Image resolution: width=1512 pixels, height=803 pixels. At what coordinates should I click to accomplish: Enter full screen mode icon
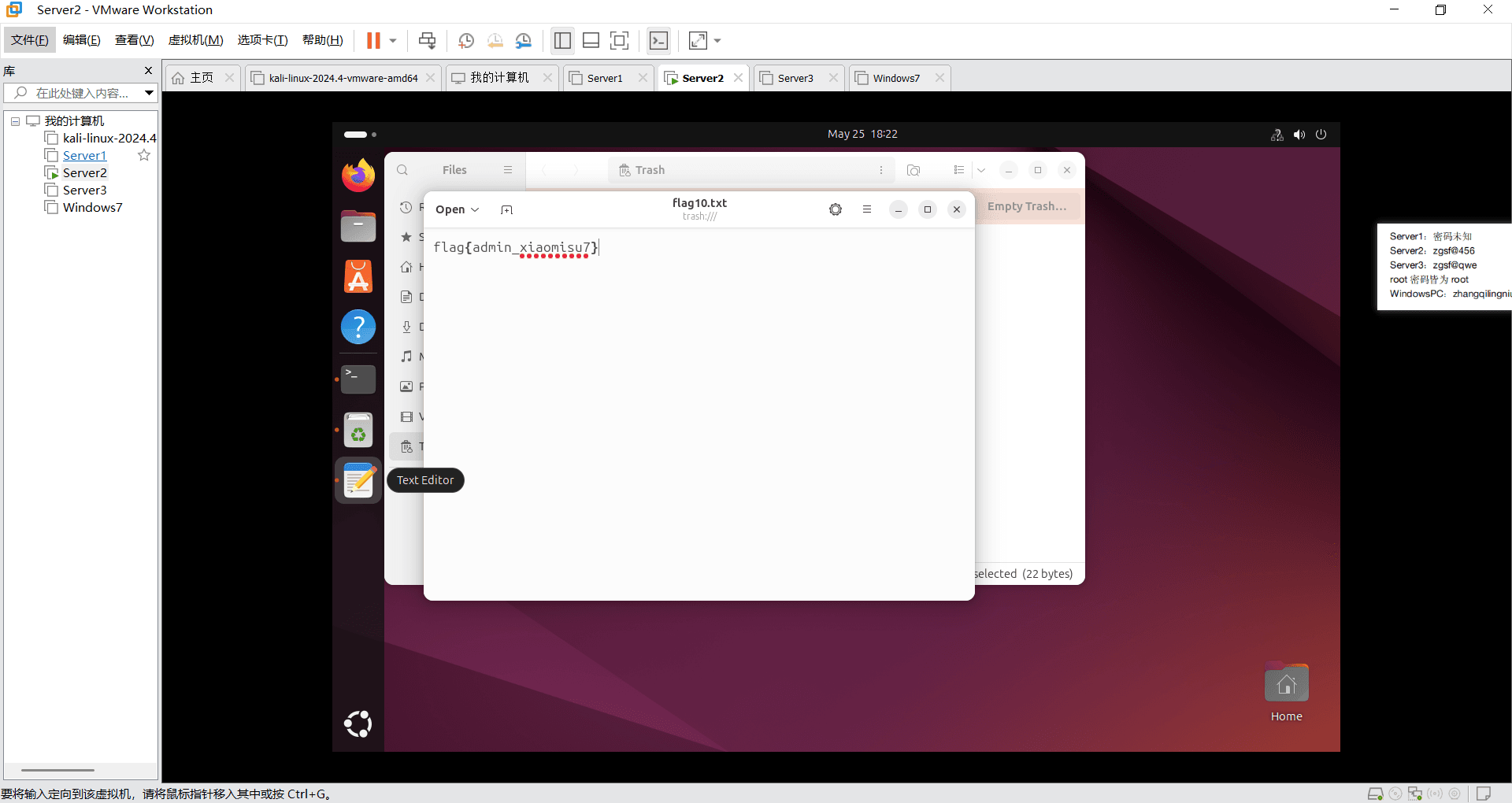620,41
